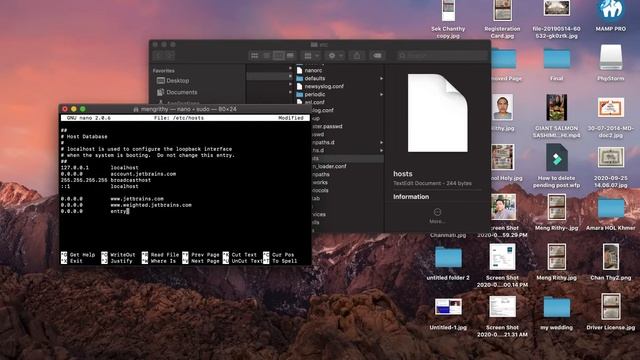This screenshot has width=640, height=360.
Task: Select Driver License.jpg on the desktop
Action: pyautogui.click(x=611, y=306)
